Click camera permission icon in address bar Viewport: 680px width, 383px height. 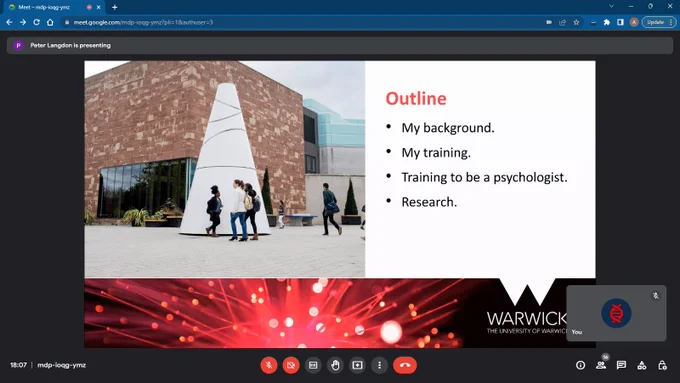[x=549, y=22]
